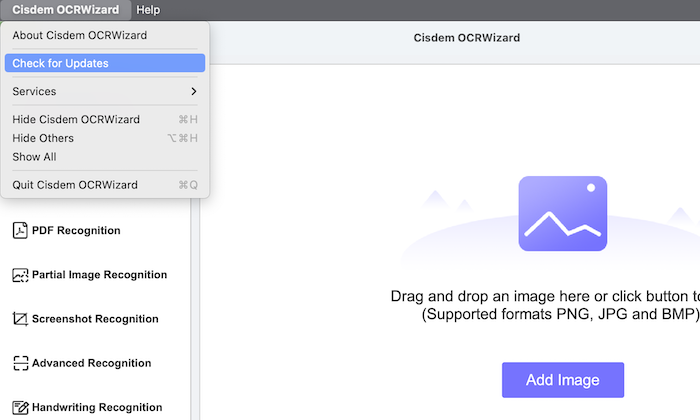Click the Screenshot Recognition icon
This screenshot has height=420, width=700.
(20, 320)
